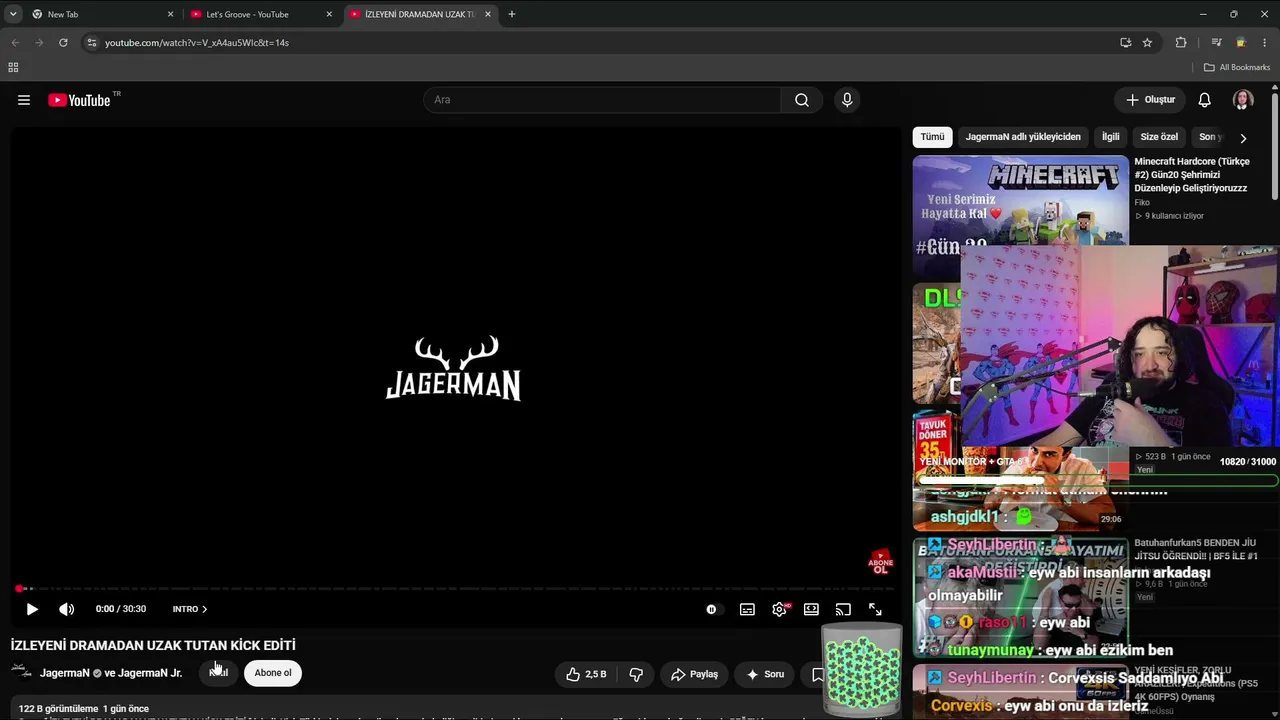Share the video via Paylaş

(x=695, y=674)
